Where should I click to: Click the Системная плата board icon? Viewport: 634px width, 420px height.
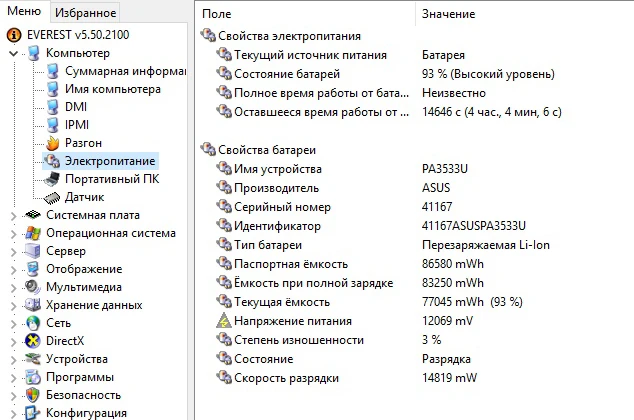click(33, 215)
